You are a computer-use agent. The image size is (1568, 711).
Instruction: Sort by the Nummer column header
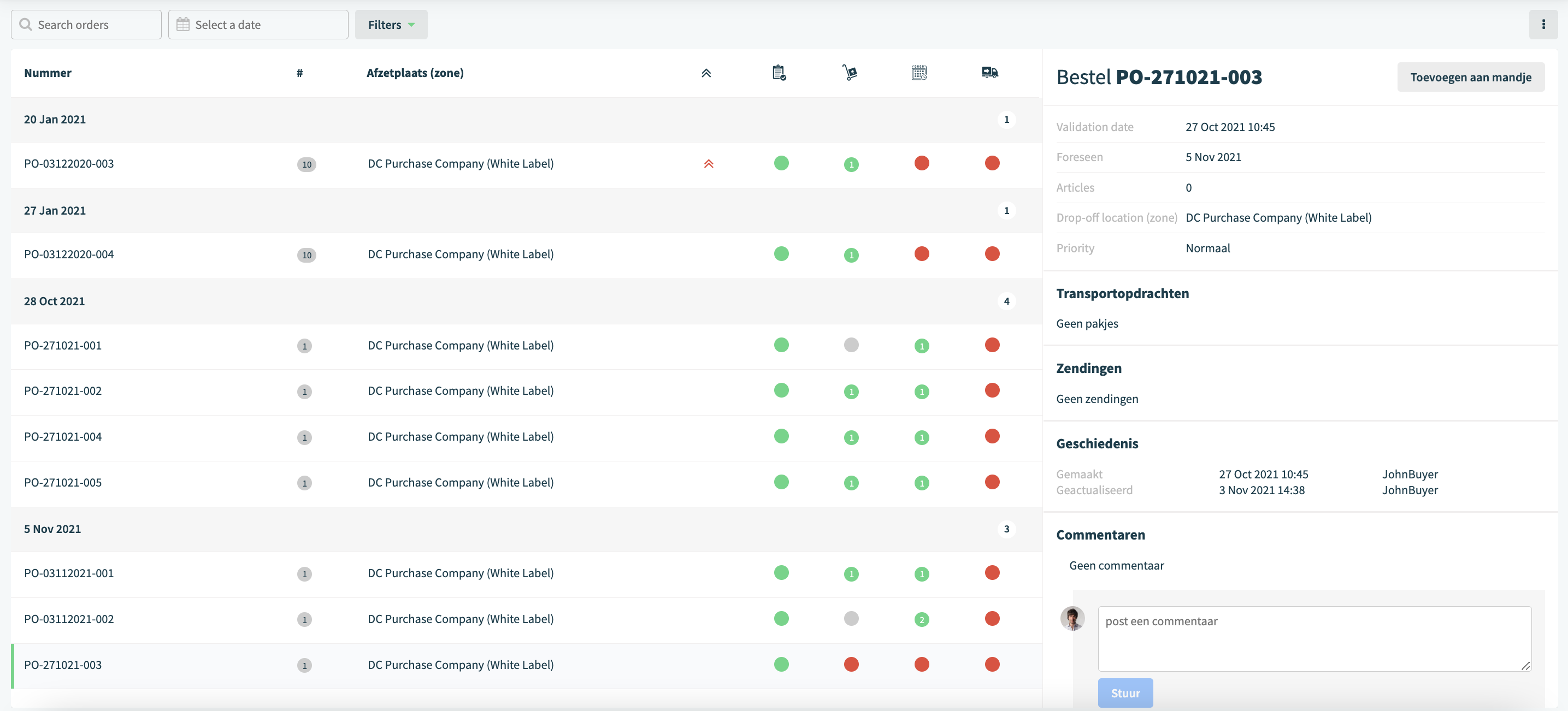(x=48, y=73)
